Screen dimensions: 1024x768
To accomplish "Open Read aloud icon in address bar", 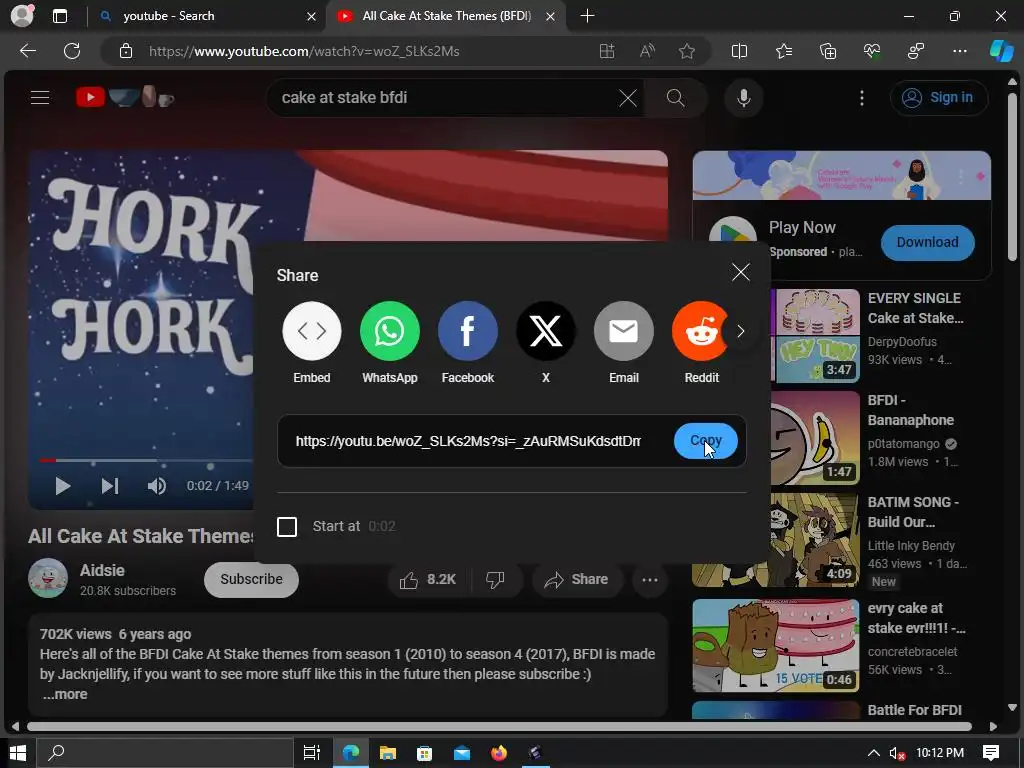I will tap(647, 51).
